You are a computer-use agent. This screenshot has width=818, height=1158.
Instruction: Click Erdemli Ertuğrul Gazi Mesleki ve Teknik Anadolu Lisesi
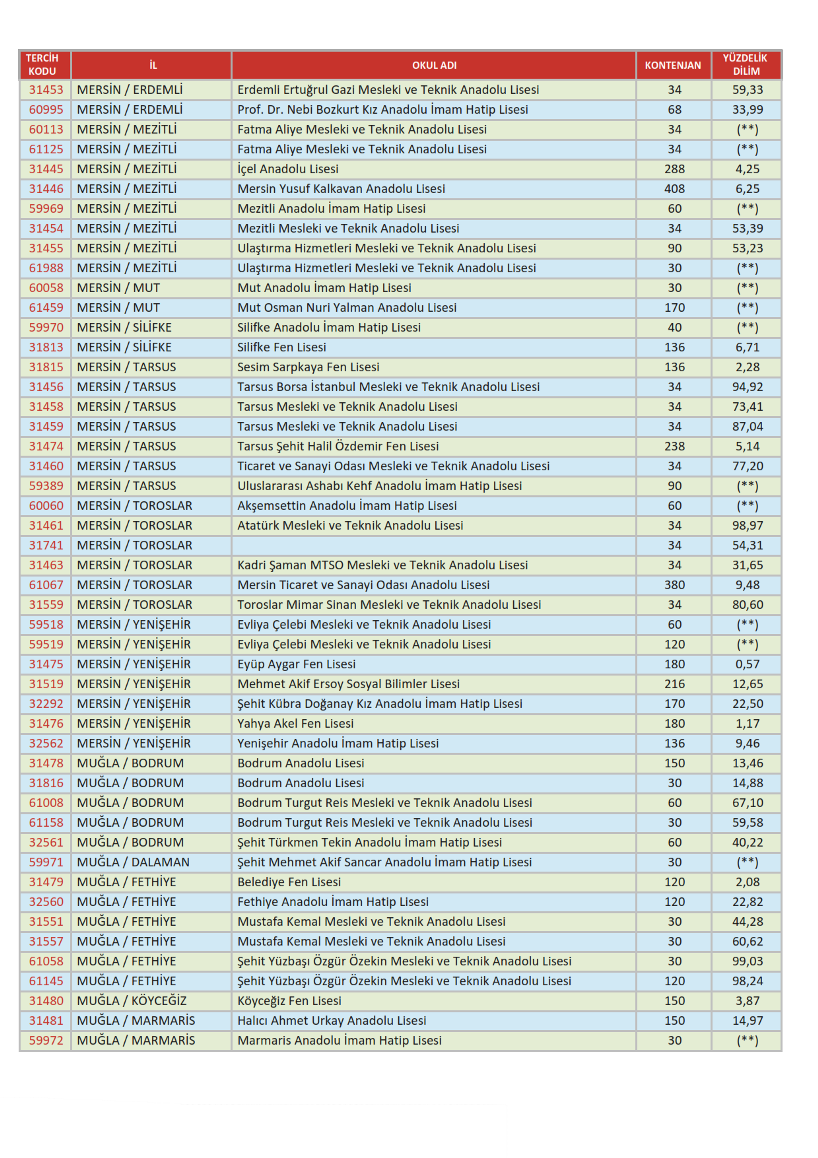pos(388,90)
